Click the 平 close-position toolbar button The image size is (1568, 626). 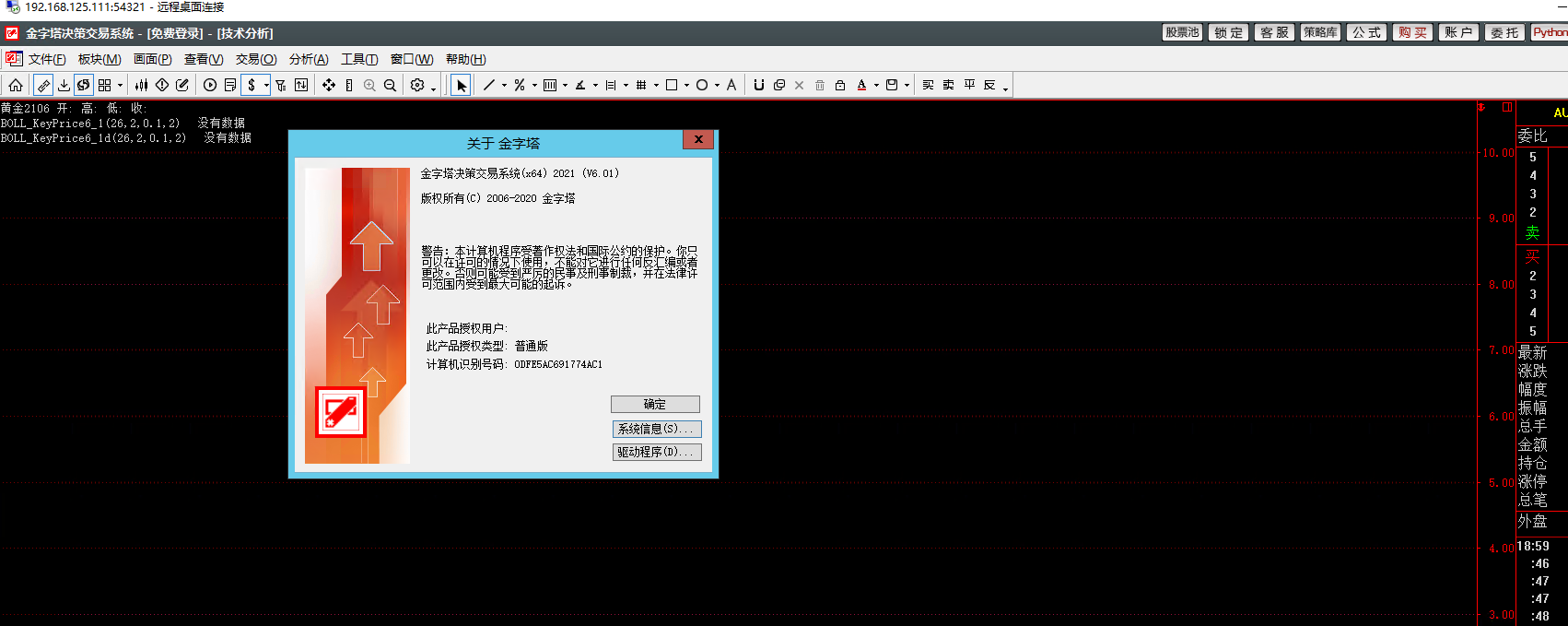click(x=969, y=85)
